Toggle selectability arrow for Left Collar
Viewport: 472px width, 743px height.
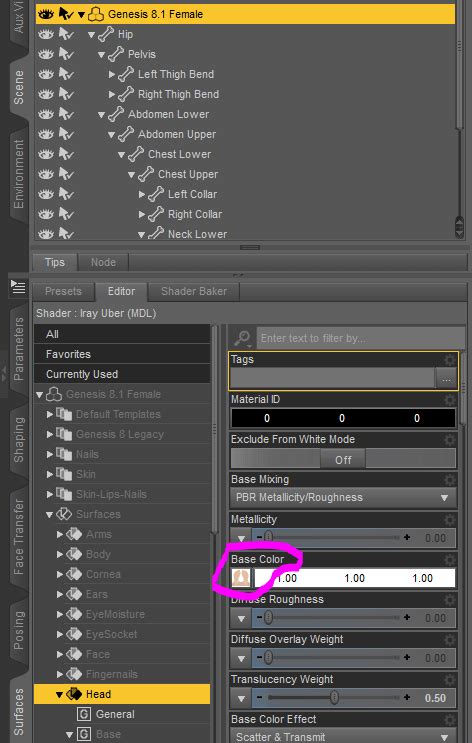click(x=66, y=194)
